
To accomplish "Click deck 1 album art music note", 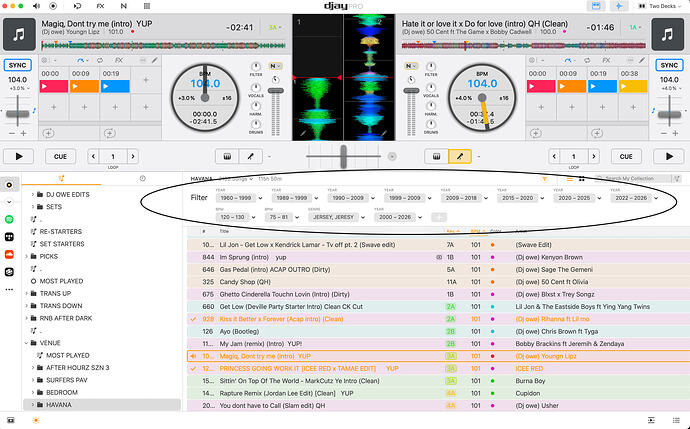I will tap(19, 34).
